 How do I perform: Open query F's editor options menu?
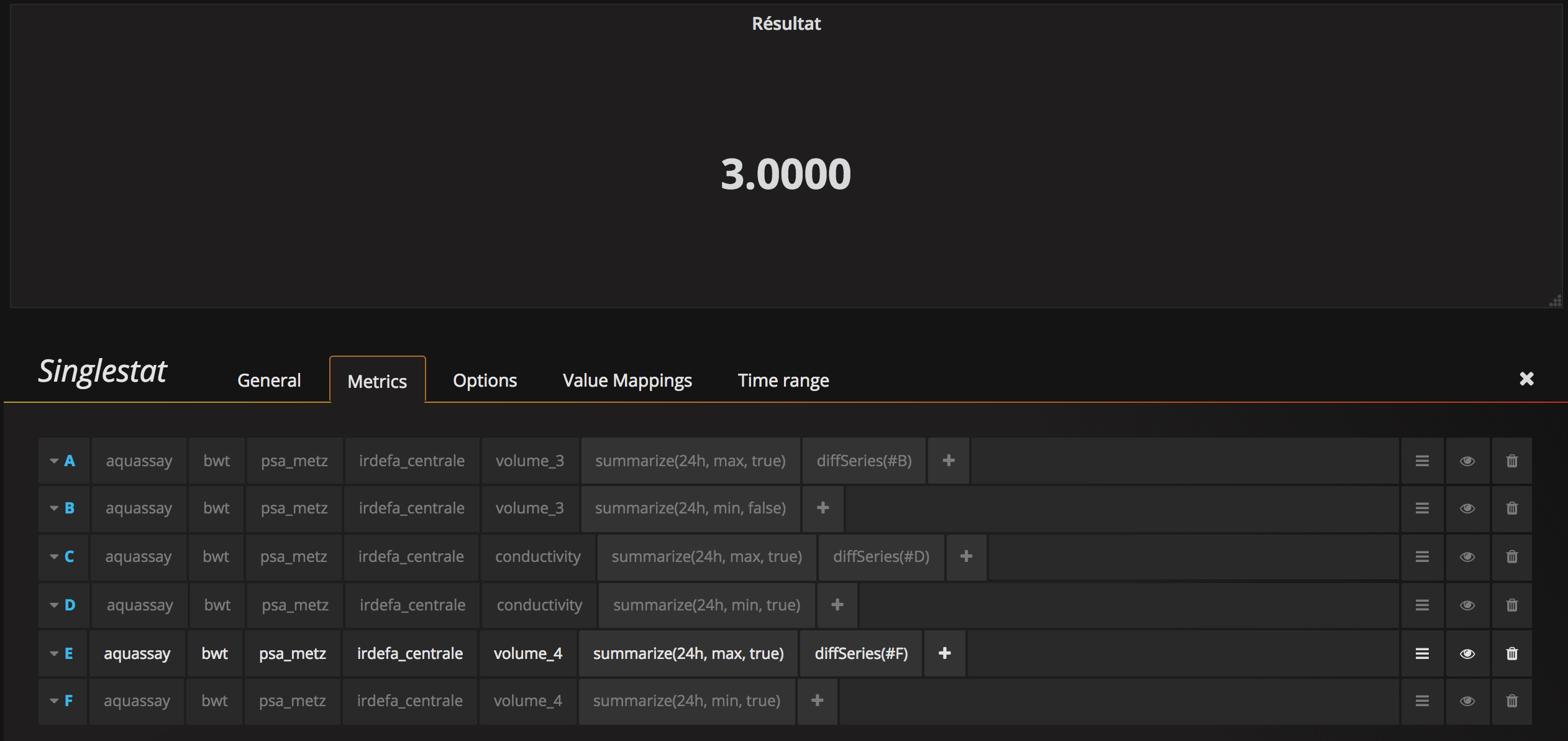[1422, 701]
